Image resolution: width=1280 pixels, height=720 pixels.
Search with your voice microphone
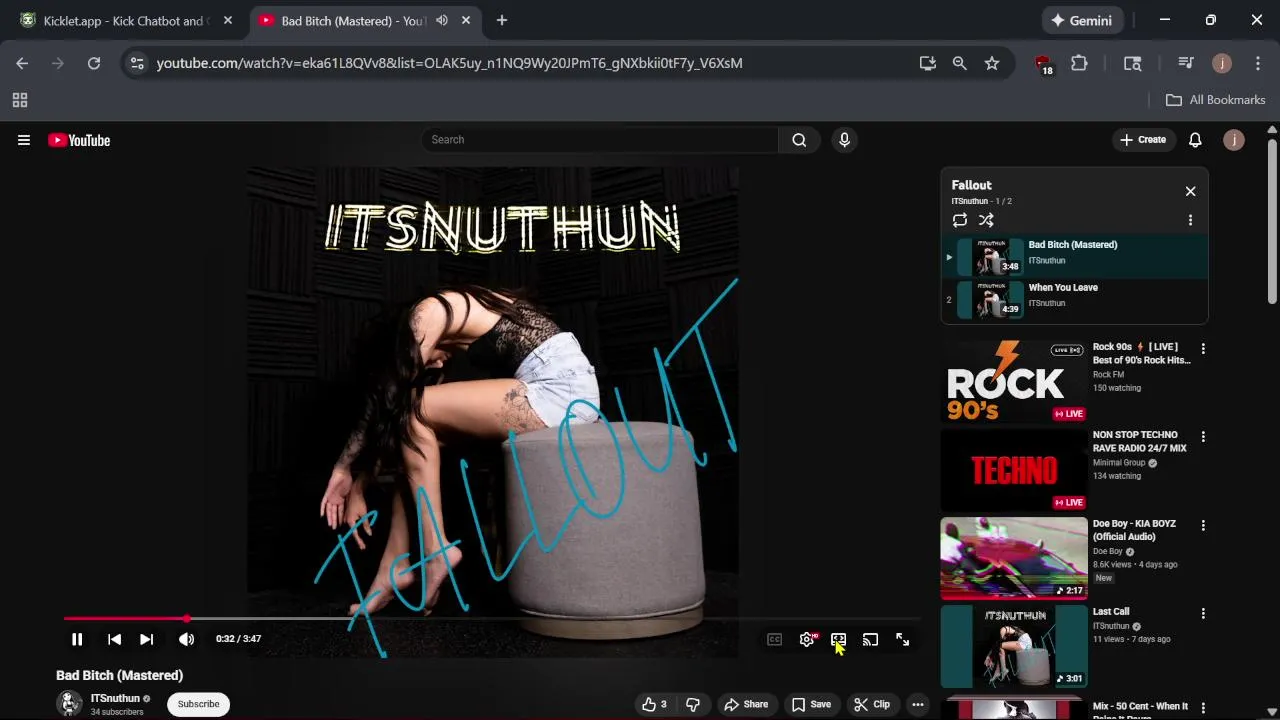pos(844,140)
